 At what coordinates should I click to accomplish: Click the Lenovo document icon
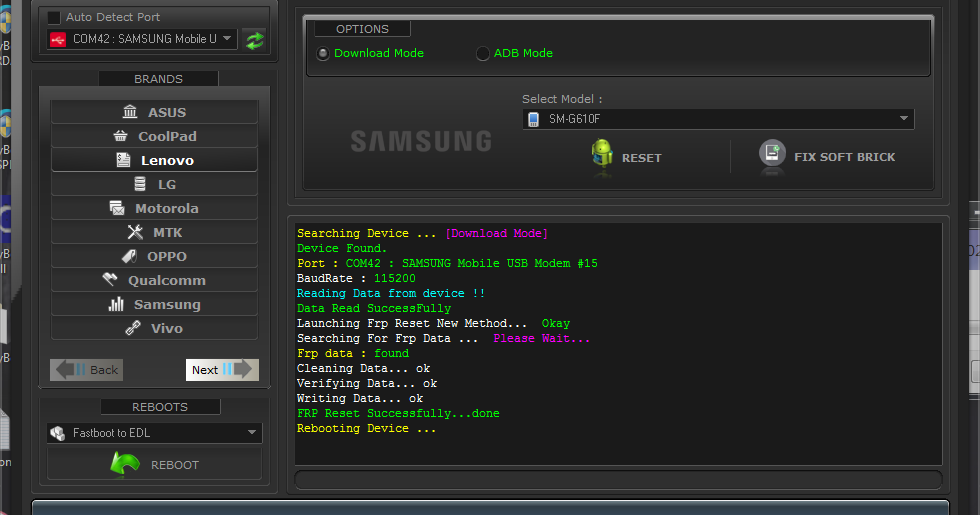123,160
